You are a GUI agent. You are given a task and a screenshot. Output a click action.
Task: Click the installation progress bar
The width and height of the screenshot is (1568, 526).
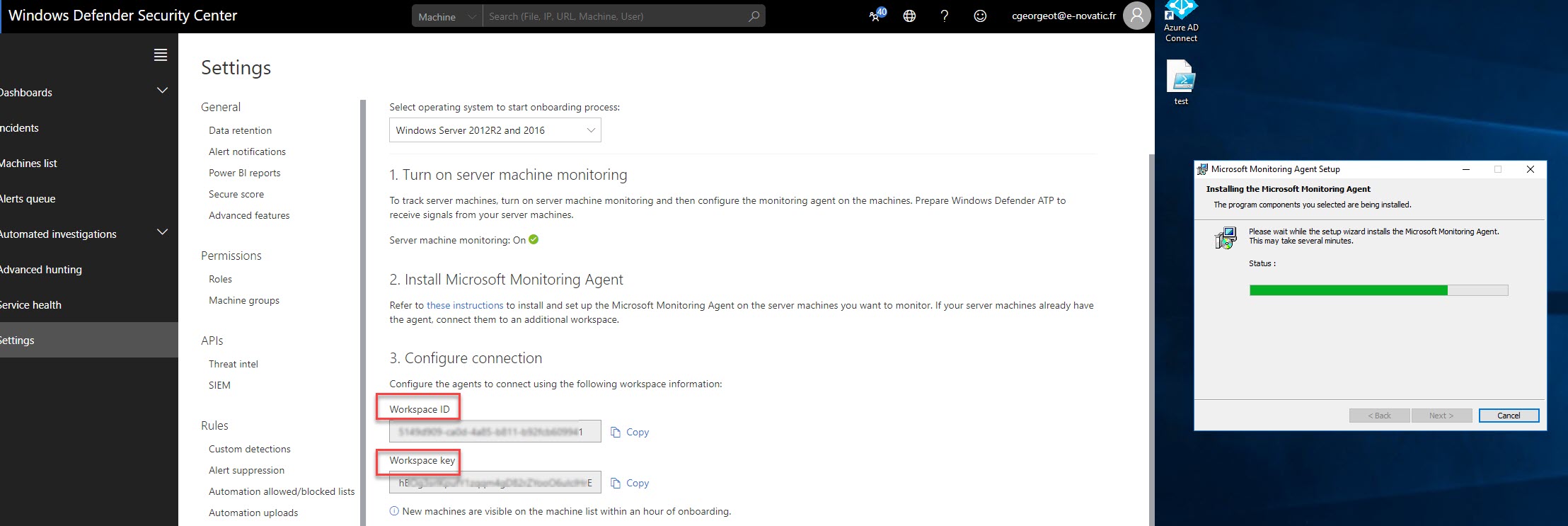[x=1378, y=290]
